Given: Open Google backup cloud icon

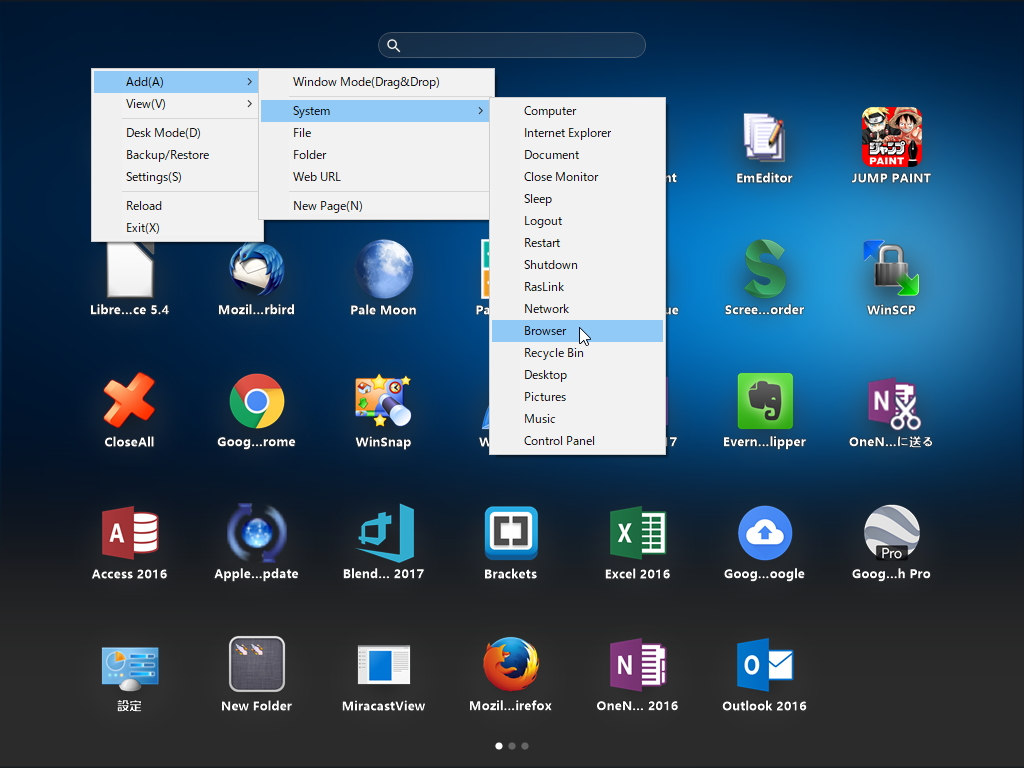Looking at the screenshot, I should tap(764, 533).
